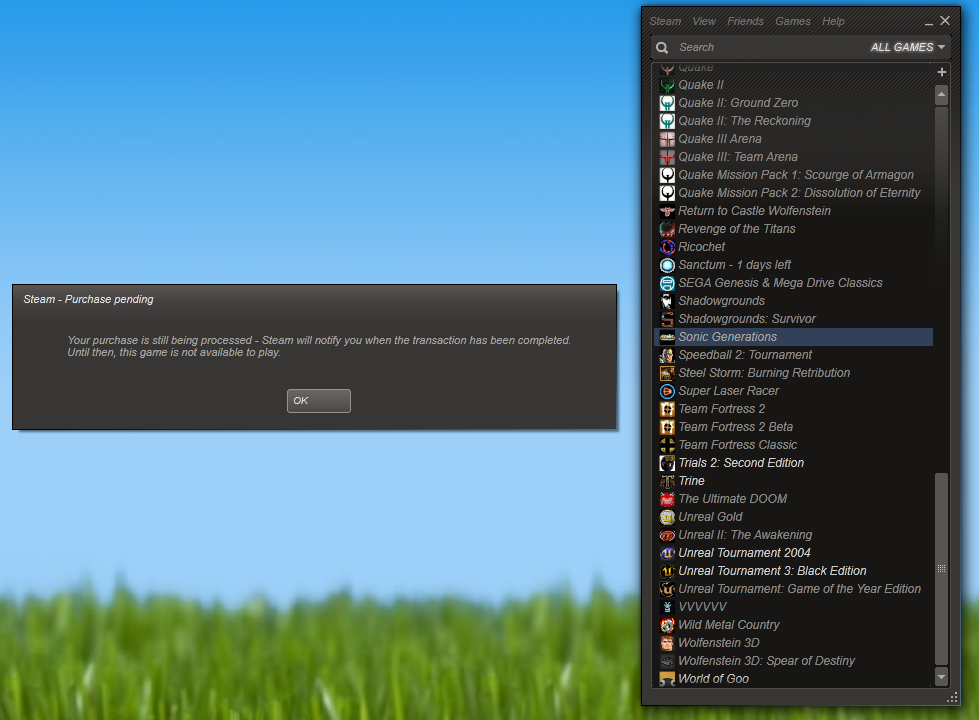Click the World of Goo icon

tap(667, 679)
